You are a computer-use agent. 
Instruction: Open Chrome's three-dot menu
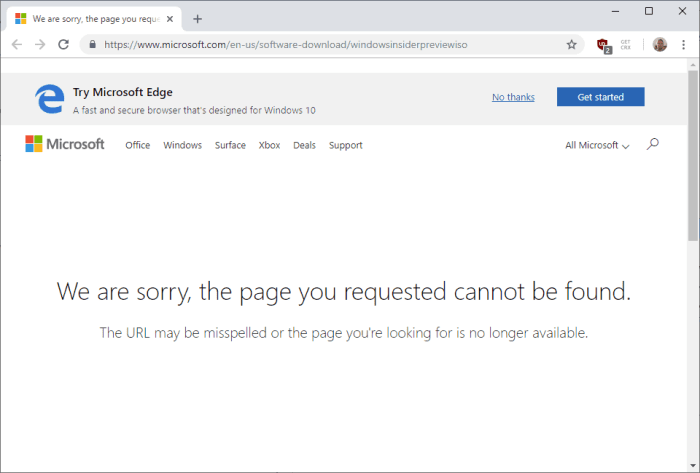683,45
